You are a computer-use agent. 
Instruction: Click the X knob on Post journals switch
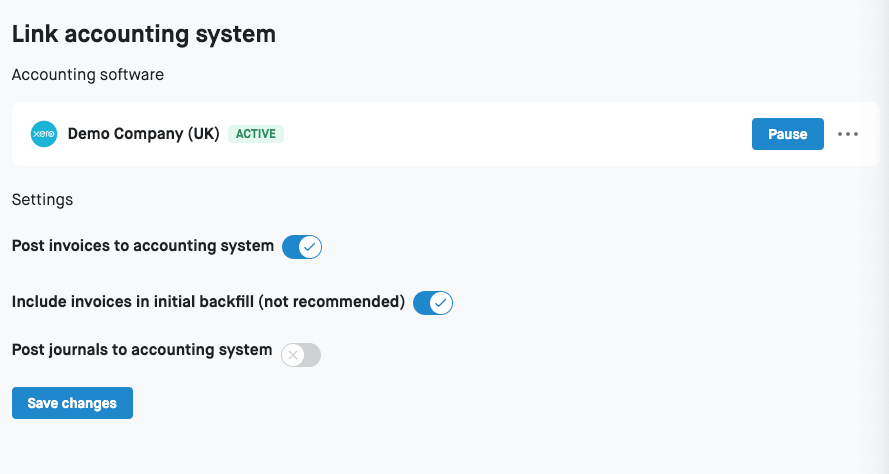(x=293, y=355)
